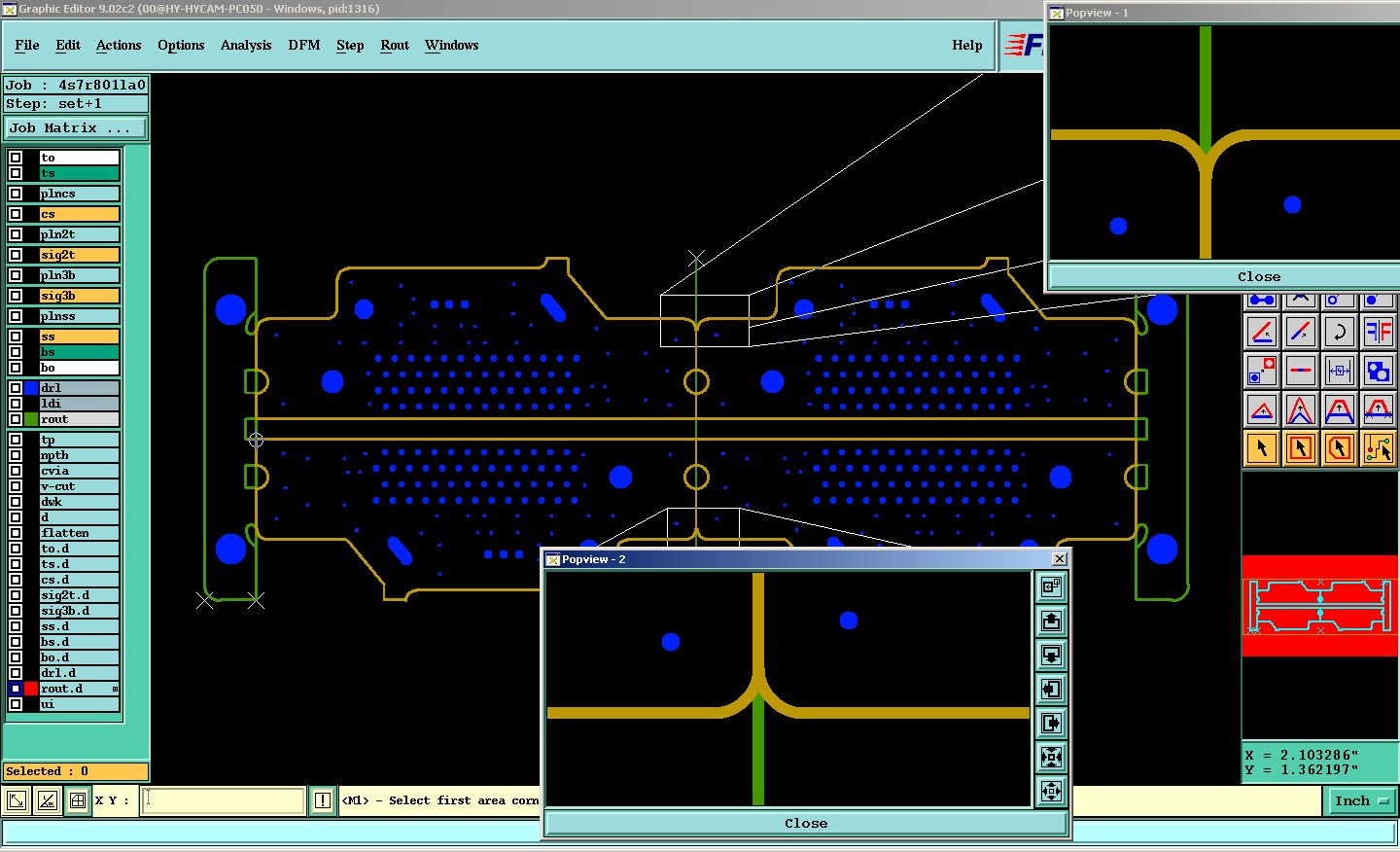Viewport: 1400px width, 852px height.
Task: Click the blue color swatch of layer 'drl'
Action: click(x=31, y=388)
